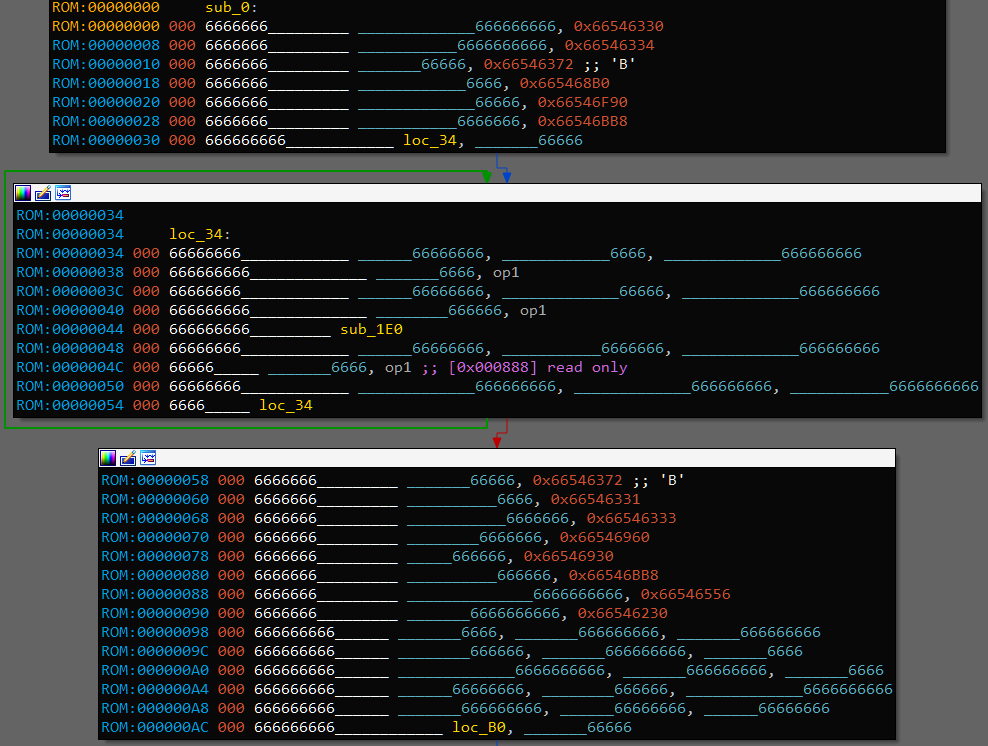Click the op1 operand at ROM:00000038
The width and height of the screenshot is (988, 746).
[506, 272]
